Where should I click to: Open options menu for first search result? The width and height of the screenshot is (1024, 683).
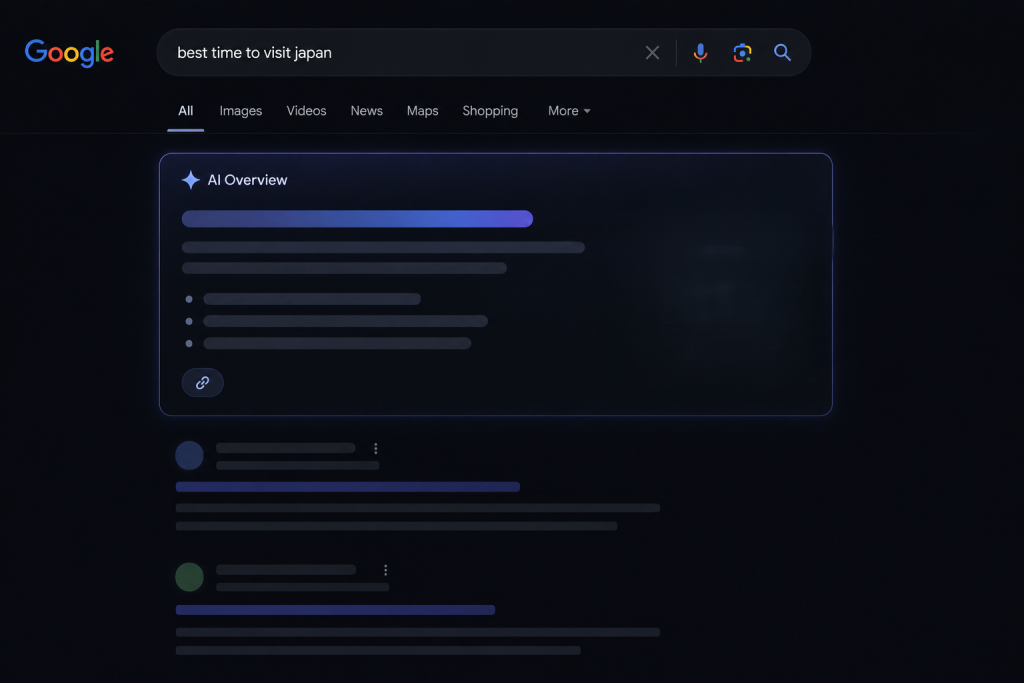(376, 449)
